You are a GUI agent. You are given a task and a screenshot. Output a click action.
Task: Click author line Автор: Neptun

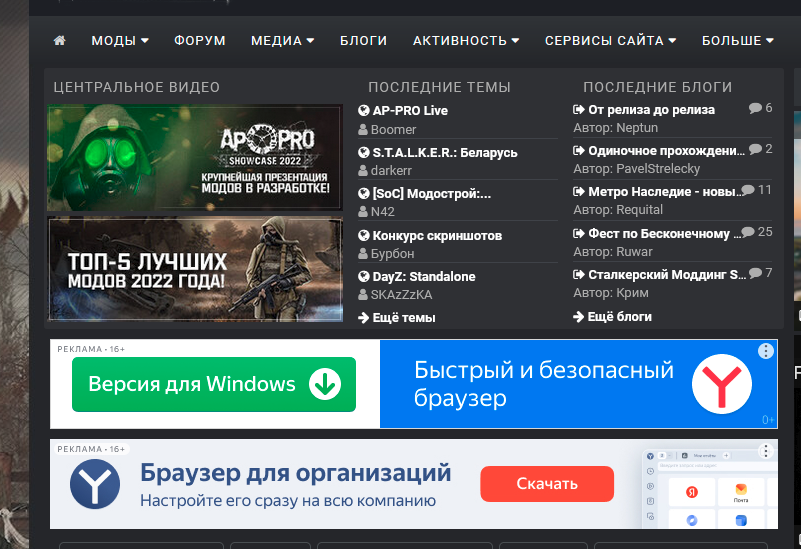616,128
